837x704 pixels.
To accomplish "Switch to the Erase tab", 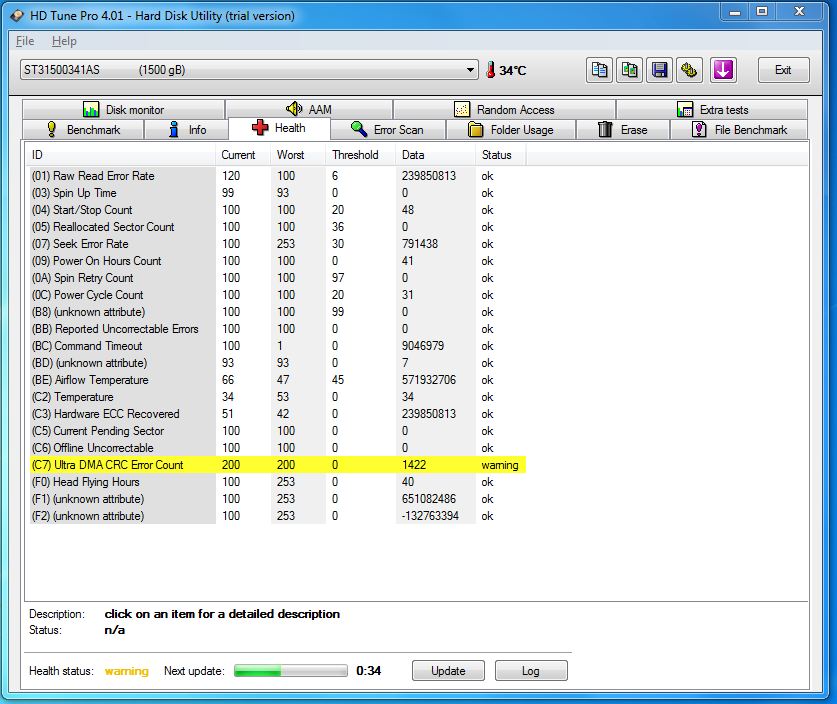I will click(x=622, y=130).
